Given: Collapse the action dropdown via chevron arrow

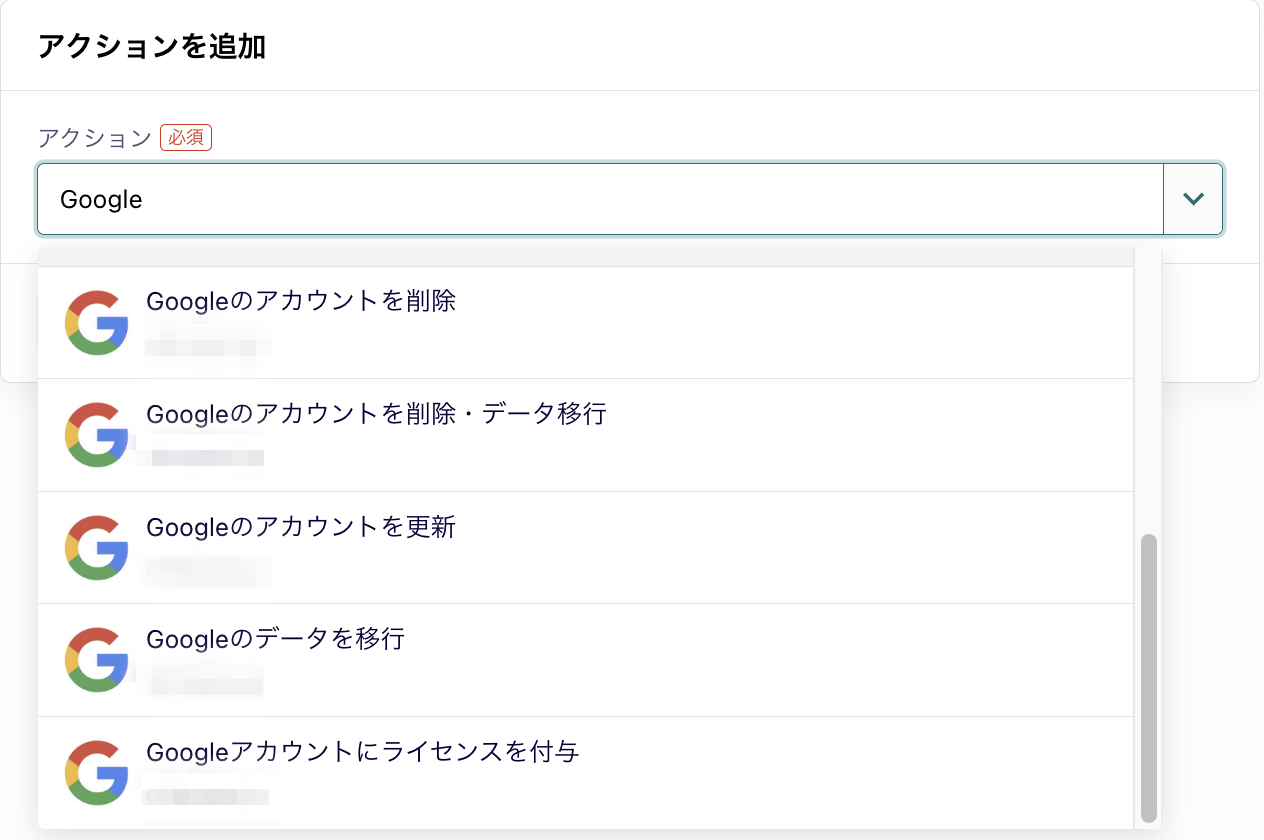Looking at the screenshot, I should coord(1193,199).
